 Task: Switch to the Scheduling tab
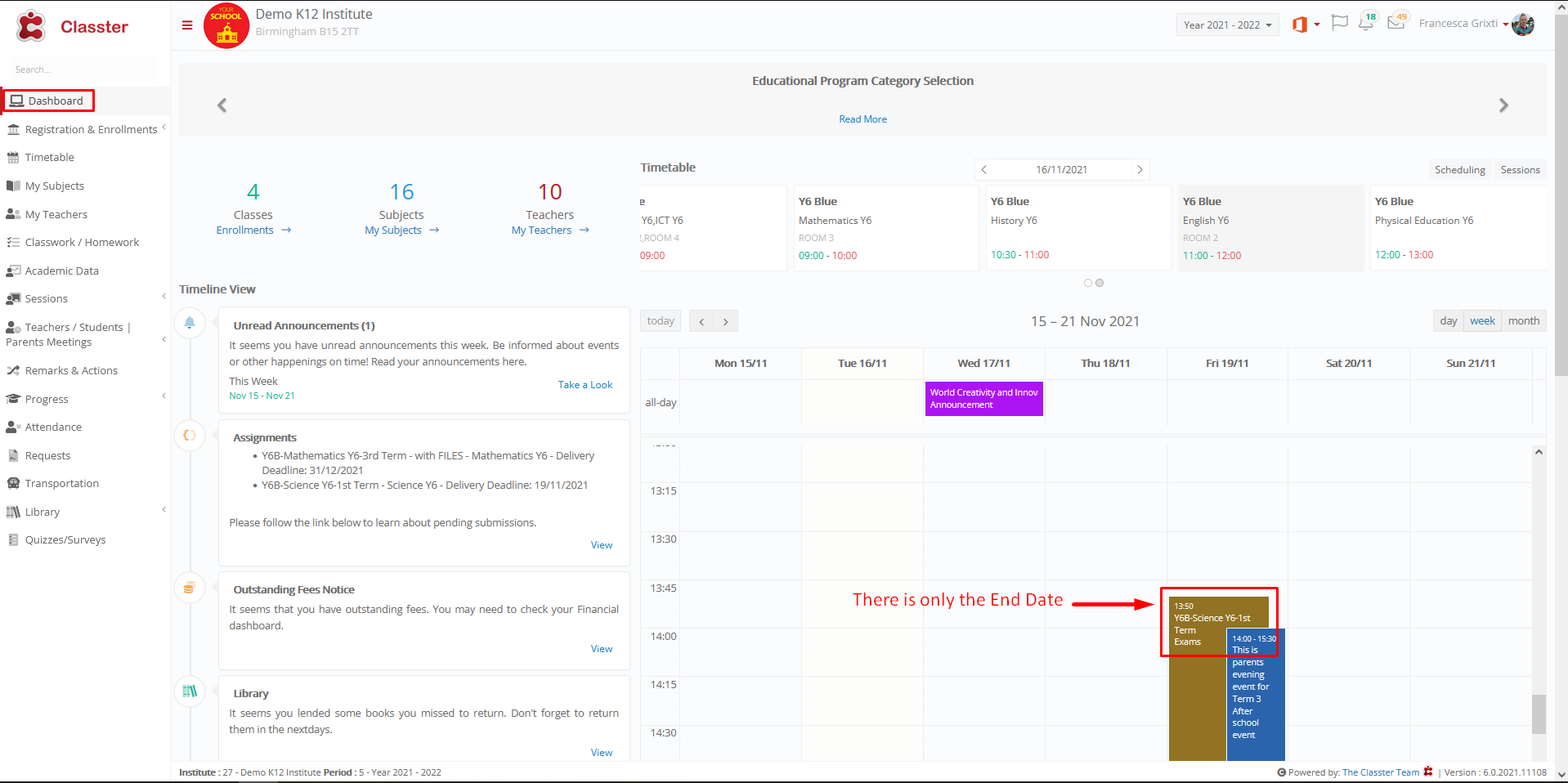pos(1459,170)
